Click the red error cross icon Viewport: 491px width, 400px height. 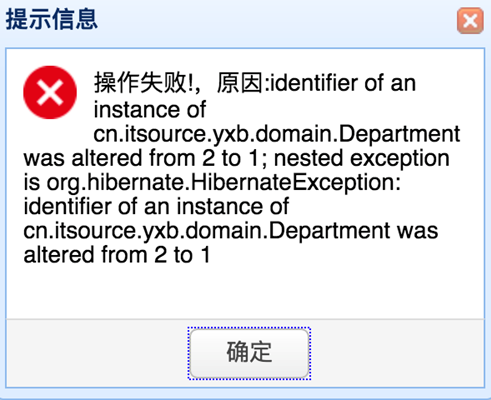pos(50,92)
